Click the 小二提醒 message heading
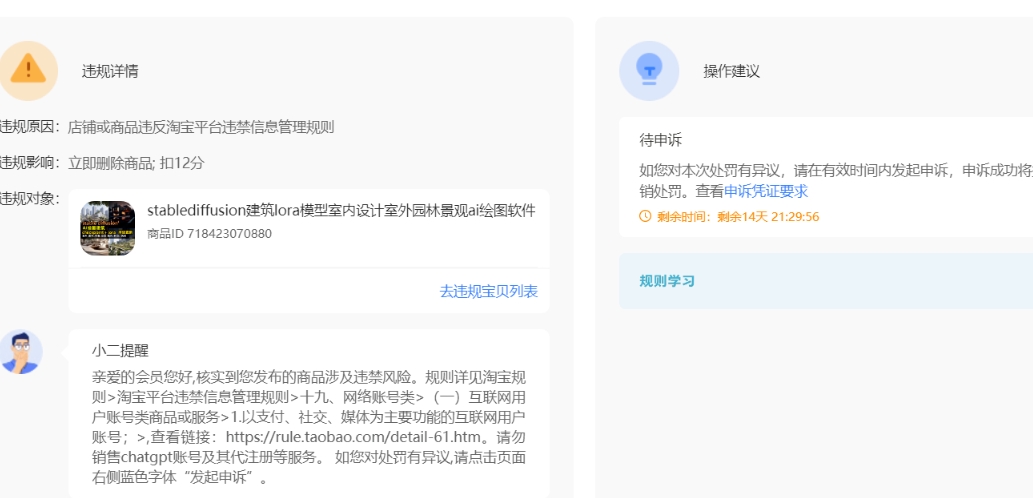The height and width of the screenshot is (498, 1033). pyautogui.click(x=120, y=350)
